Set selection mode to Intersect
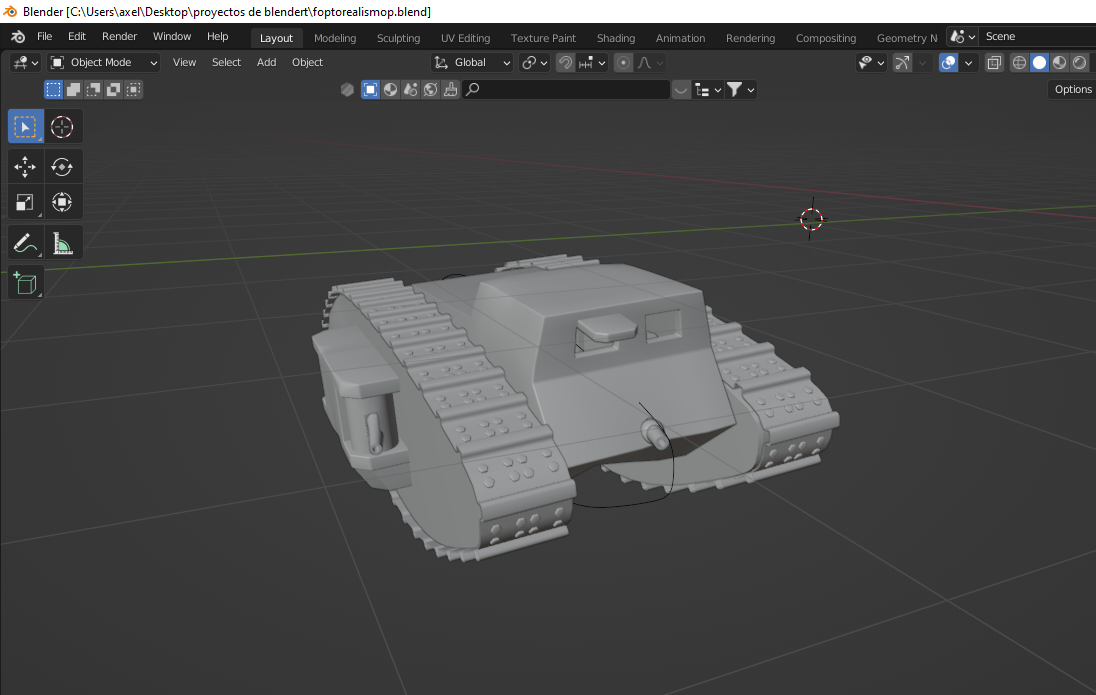 [x=134, y=89]
